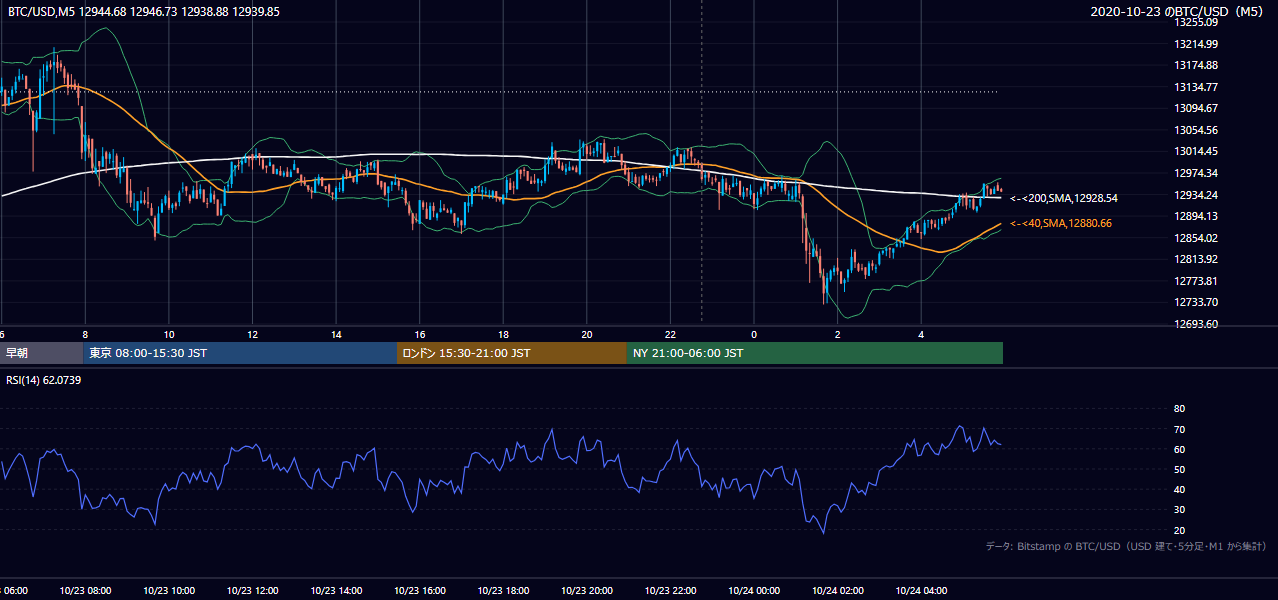Click RSI axis level 20
The width and height of the screenshot is (1278, 600).
[x=1179, y=530]
